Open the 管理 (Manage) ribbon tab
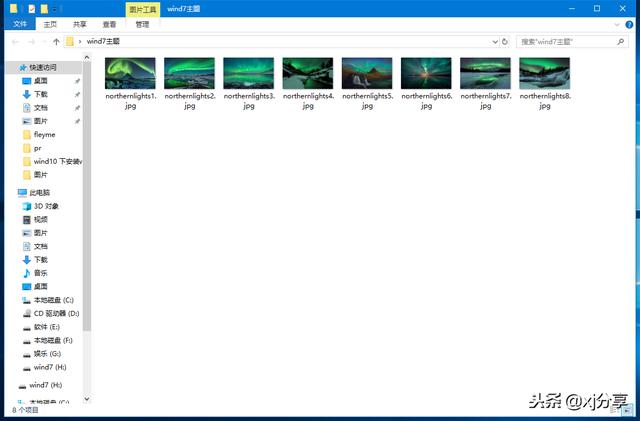The image size is (640, 421). coord(142,25)
